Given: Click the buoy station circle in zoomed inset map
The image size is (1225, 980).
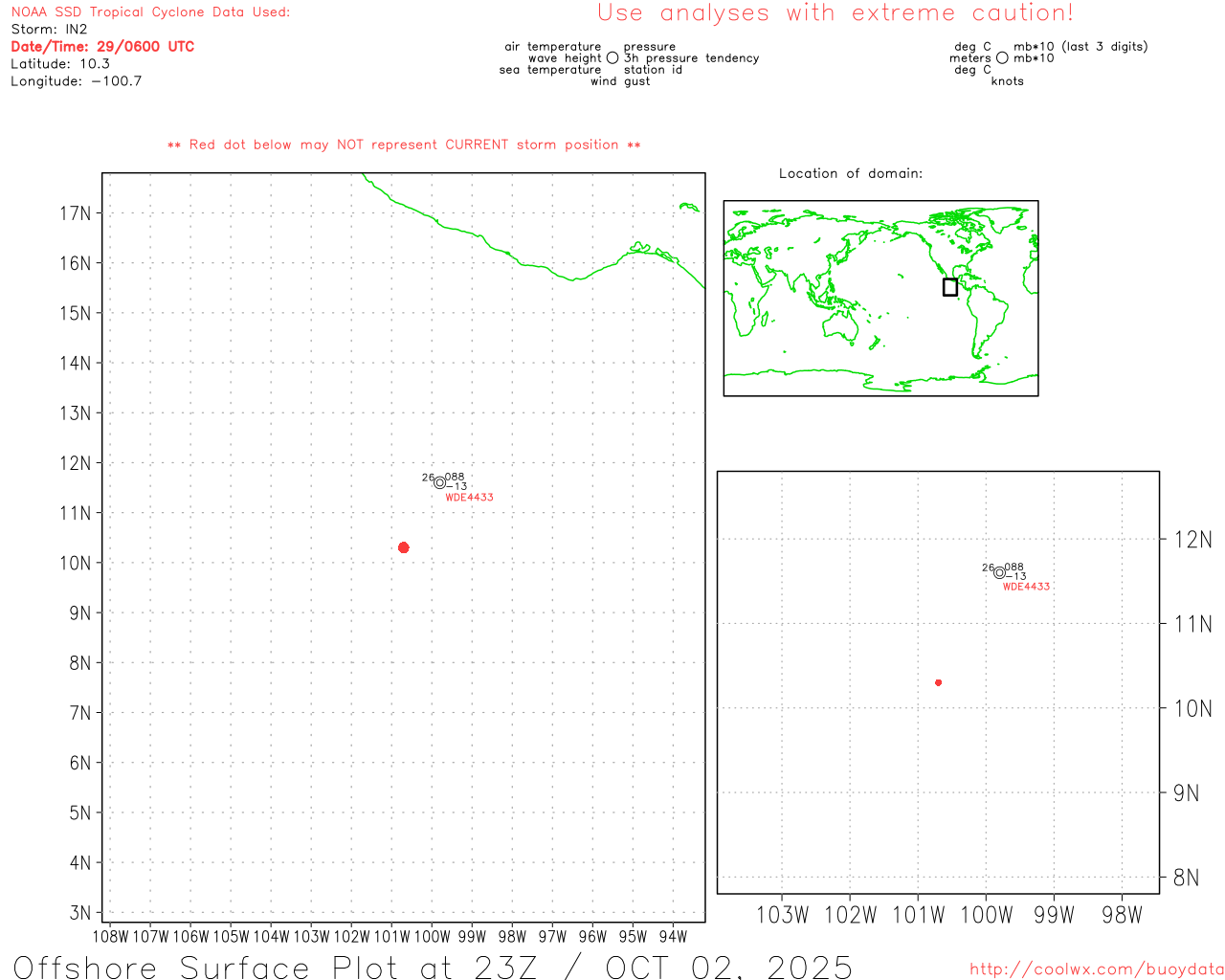Looking at the screenshot, I should 999,572.
